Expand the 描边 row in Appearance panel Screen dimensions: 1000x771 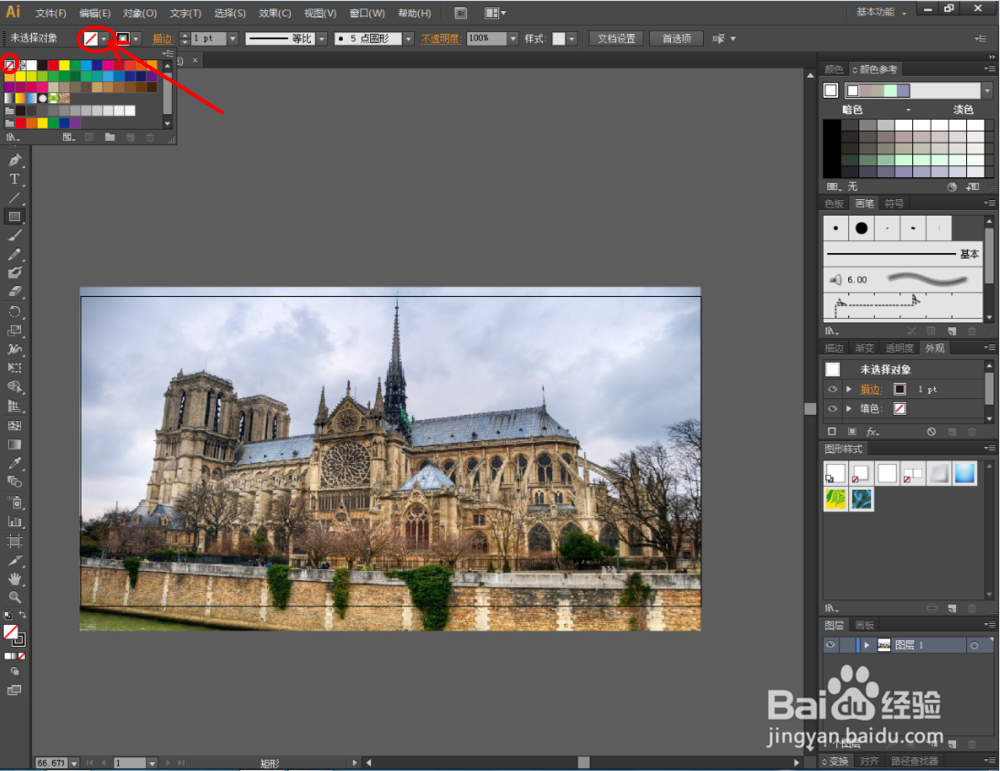(849, 389)
